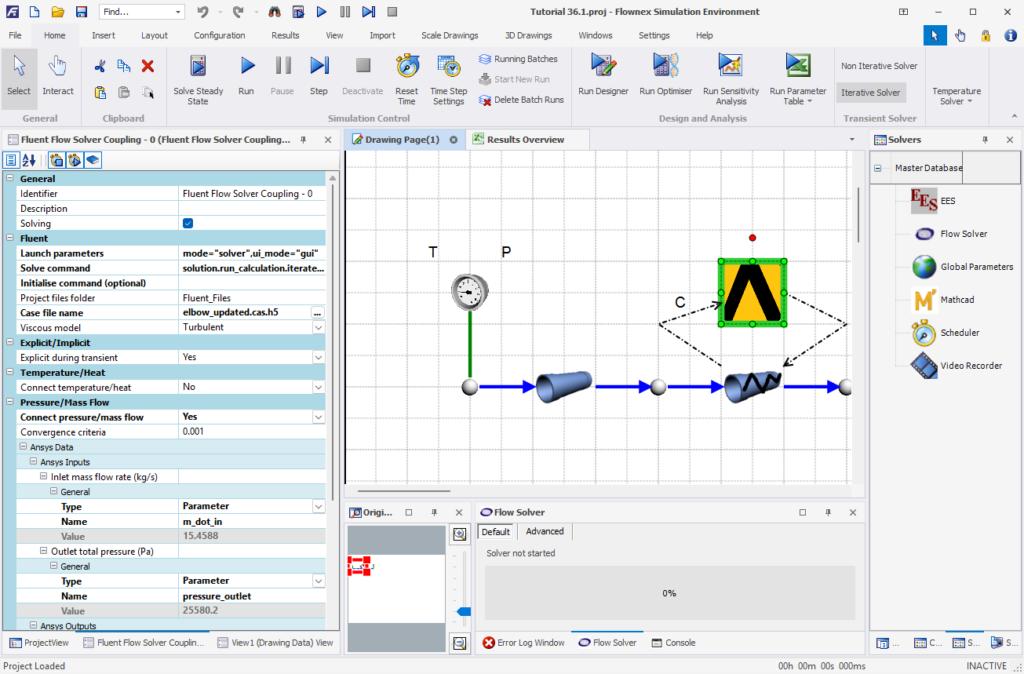Open the Error Log Window tab
Image resolution: width=1024 pixels, height=674 pixels.
[x=524, y=643]
